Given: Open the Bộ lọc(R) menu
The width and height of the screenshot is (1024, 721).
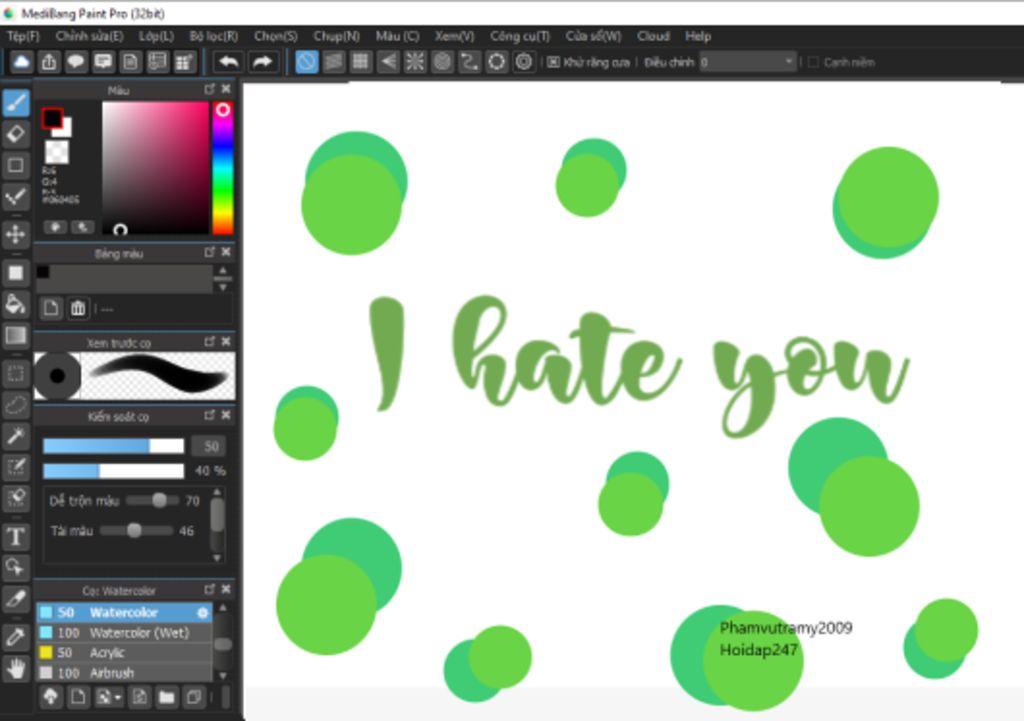Looking at the screenshot, I should pyautogui.click(x=213, y=36).
